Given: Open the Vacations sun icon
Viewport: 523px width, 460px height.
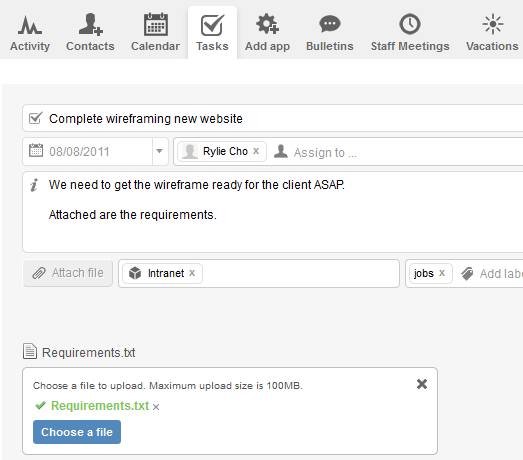Looking at the screenshot, I should [493, 24].
